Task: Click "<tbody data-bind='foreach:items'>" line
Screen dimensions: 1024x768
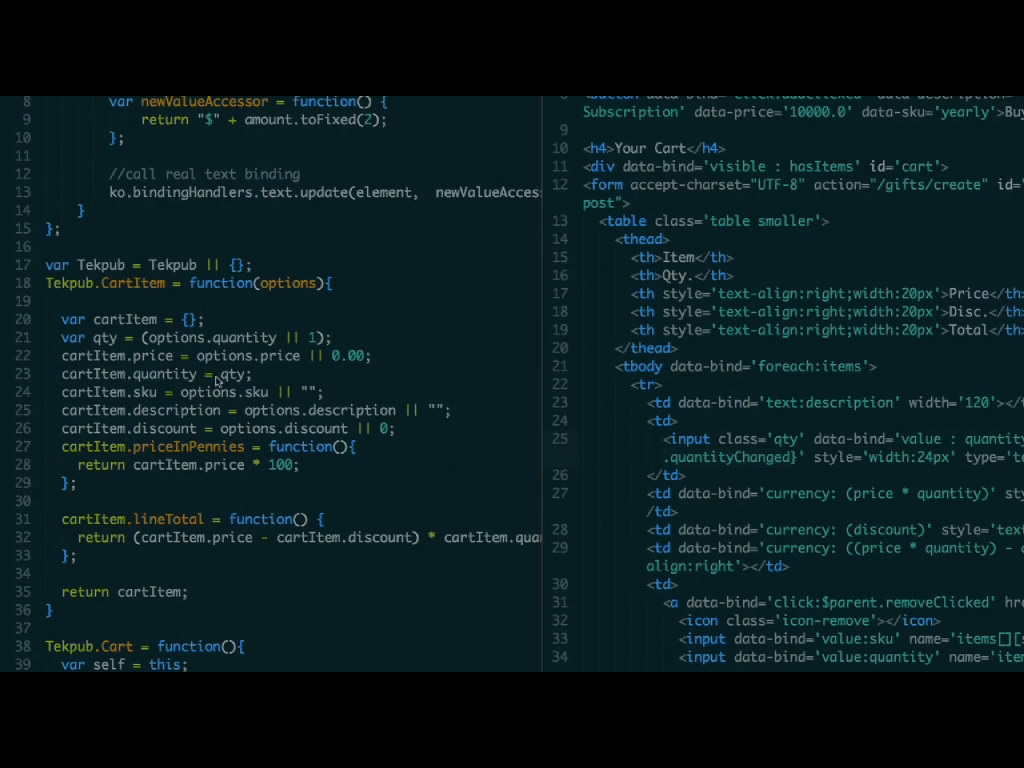Action: (x=745, y=367)
